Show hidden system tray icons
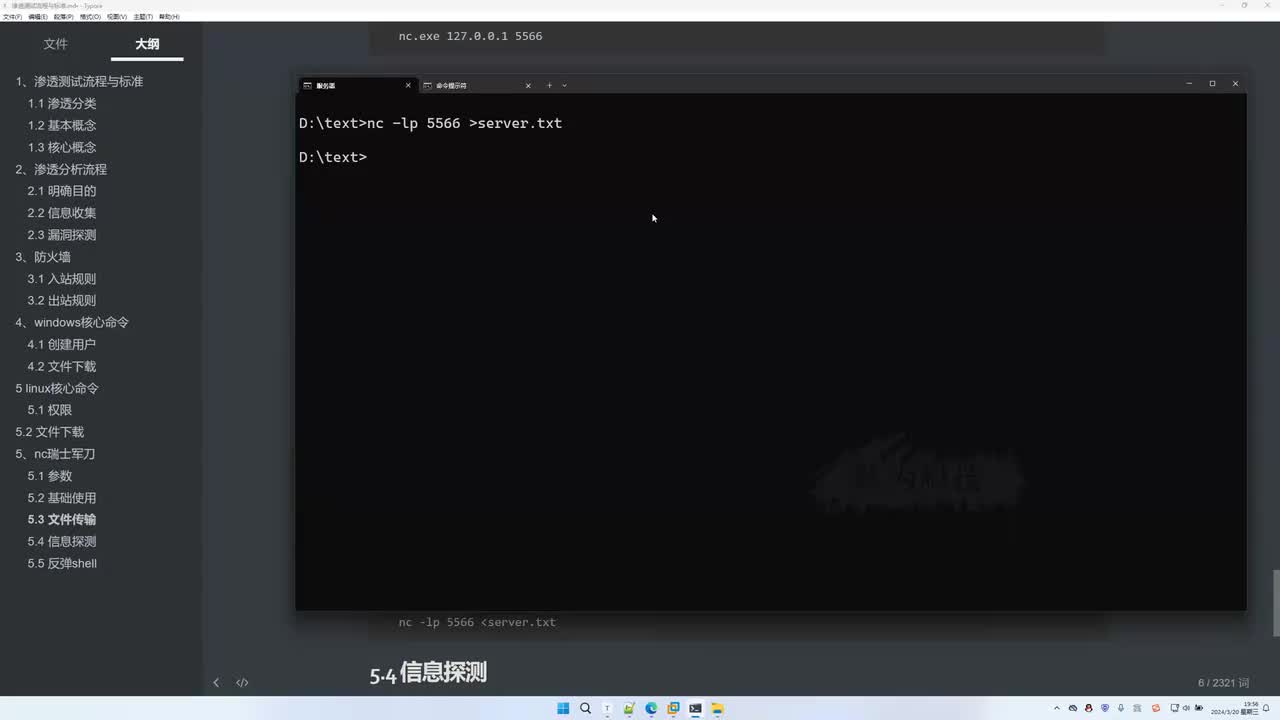This screenshot has height=720, width=1280. 1057,708
